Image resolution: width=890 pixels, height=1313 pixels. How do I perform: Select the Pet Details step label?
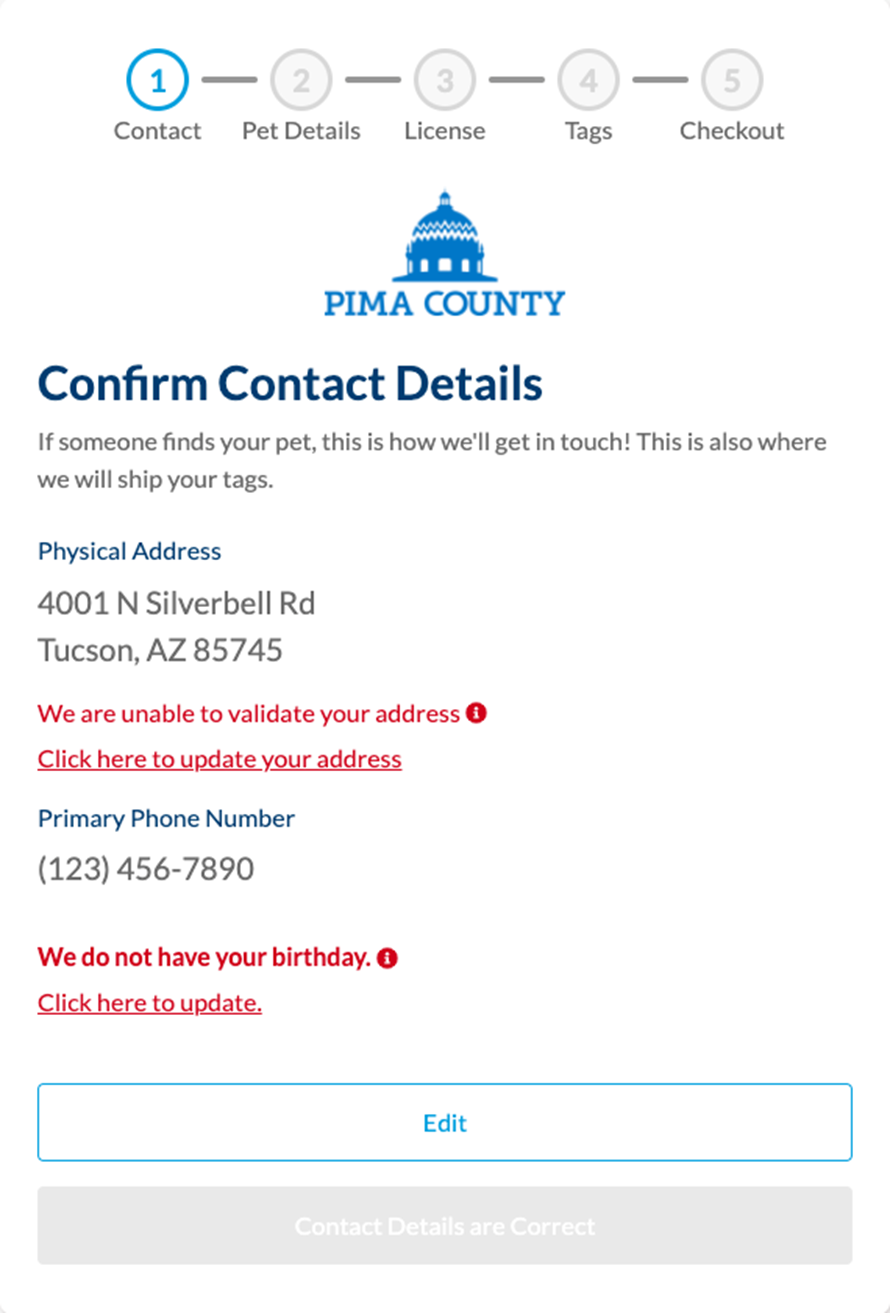coord(301,131)
